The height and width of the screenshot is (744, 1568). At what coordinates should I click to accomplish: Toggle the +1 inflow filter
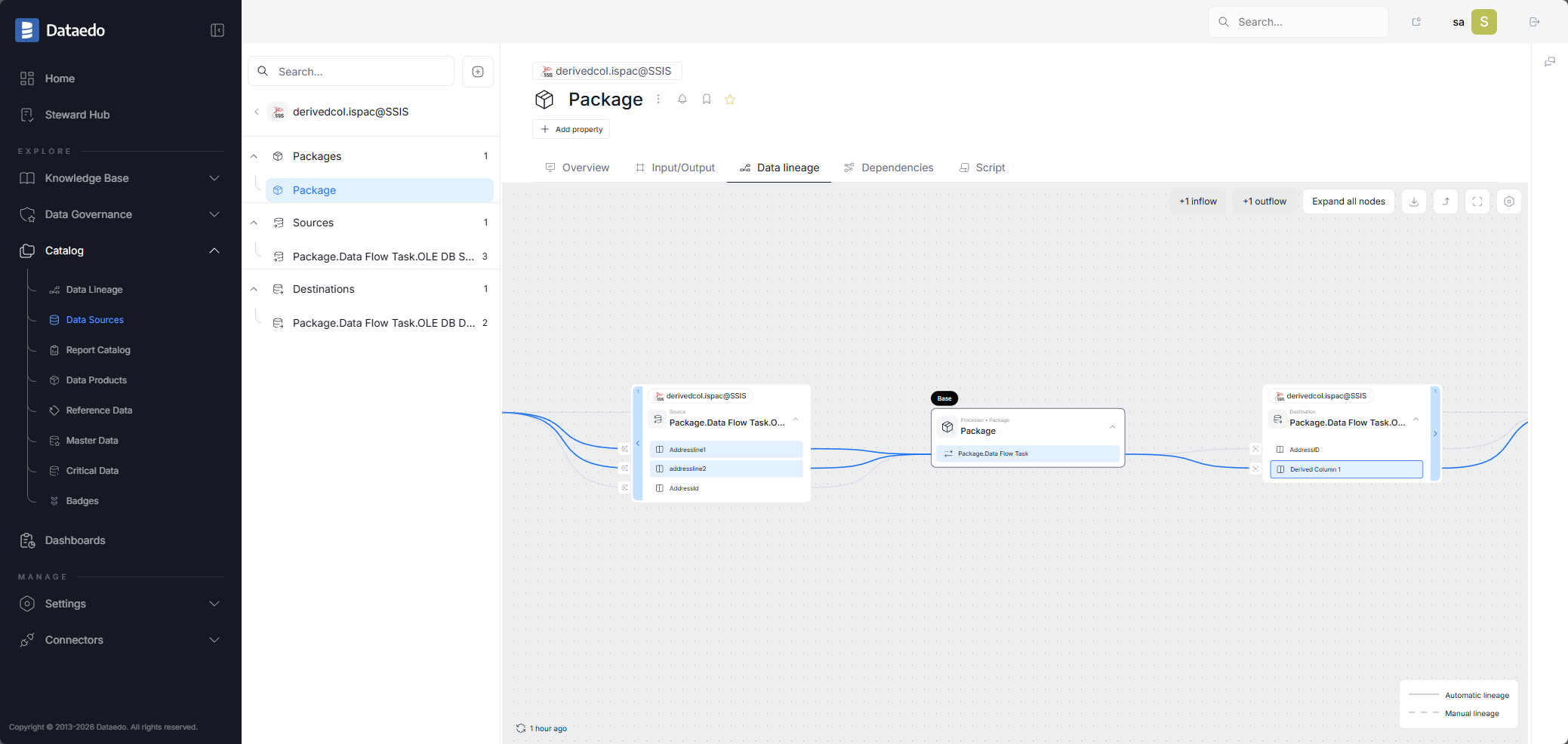click(x=1198, y=201)
